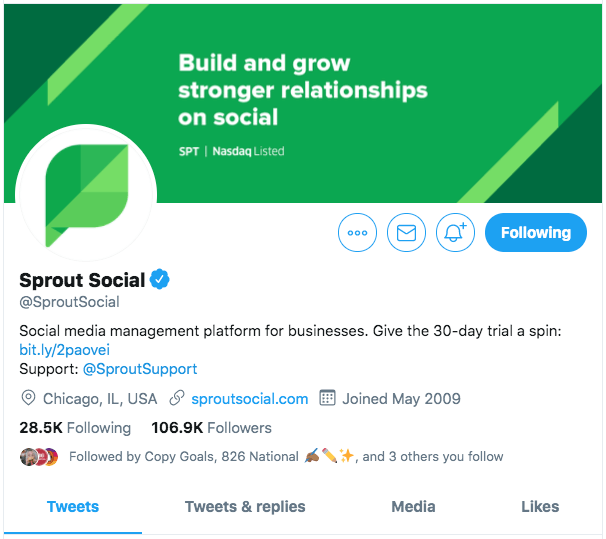Visit the @SproutSupport profile link
The image size is (606, 539).
pyautogui.click(x=140, y=369)
